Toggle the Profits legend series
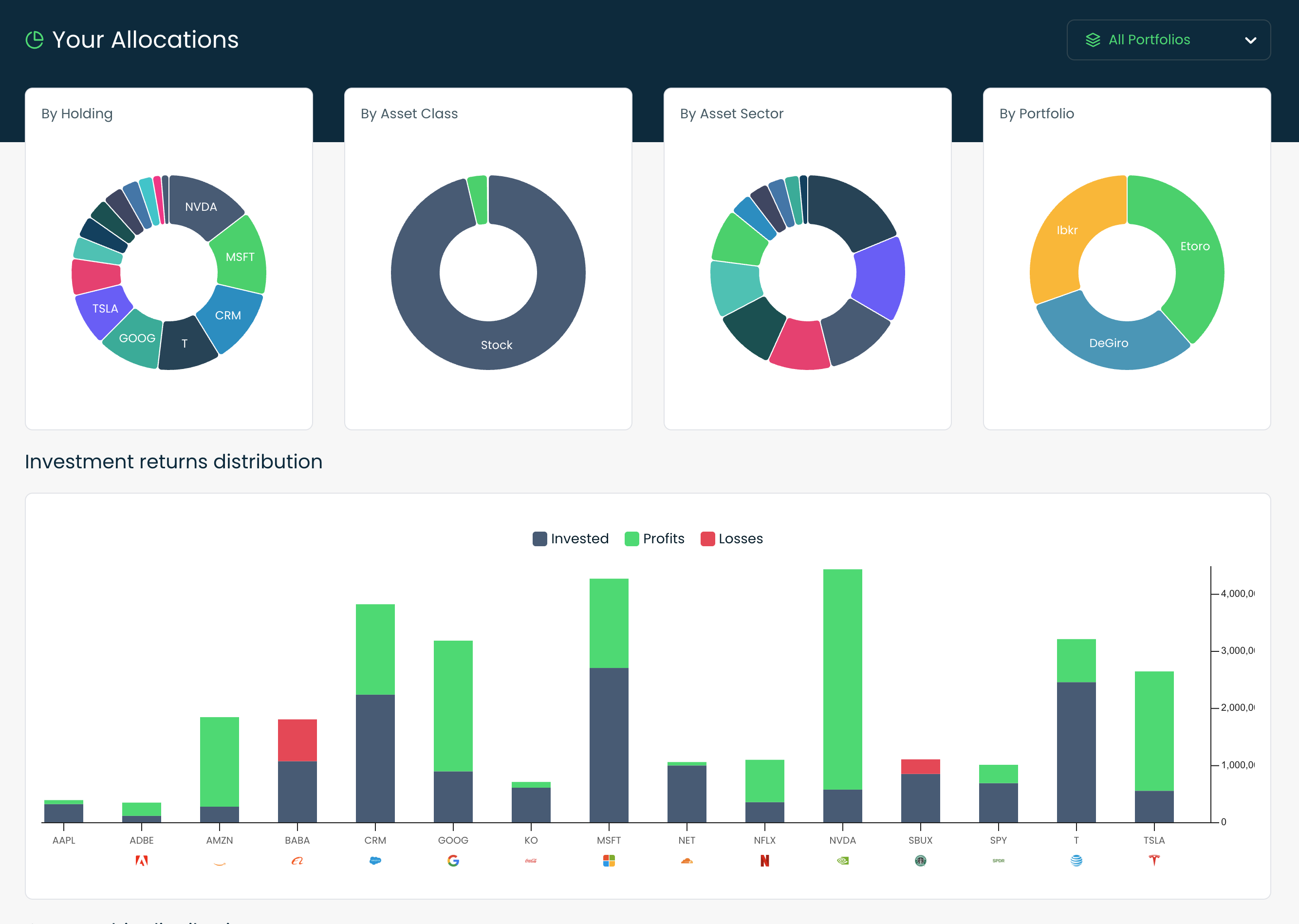The image size is (1299, 924). tap(654, 539)
